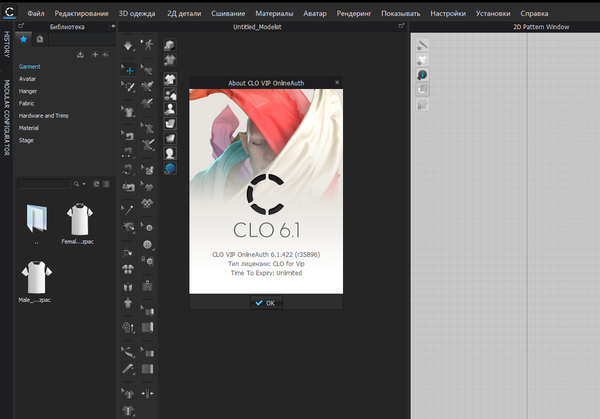Click the download icon in library panel

click(82, 54)
